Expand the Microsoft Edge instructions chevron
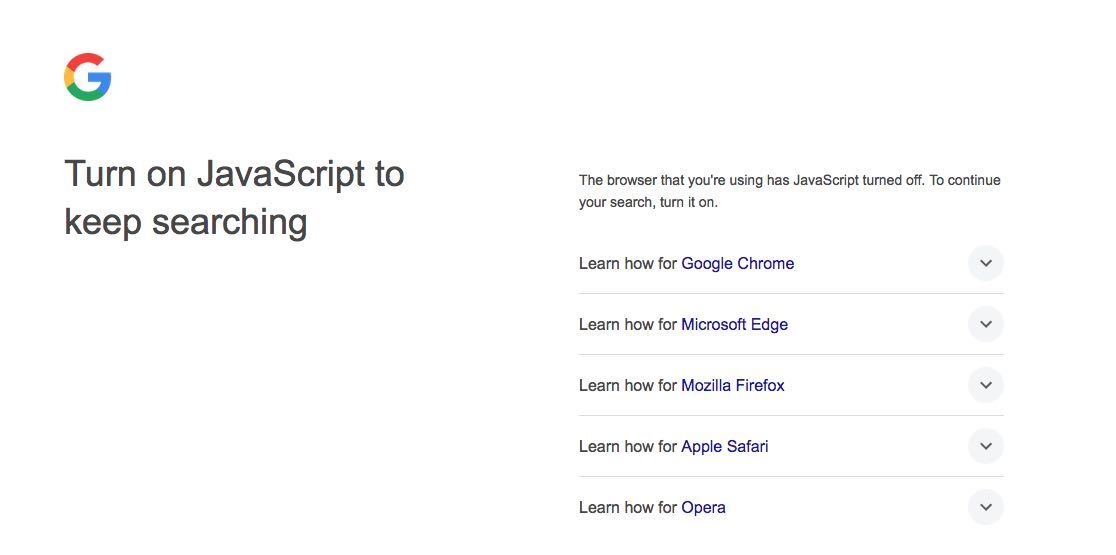This screenshot has width=1116, height=555. click(986, 324)
